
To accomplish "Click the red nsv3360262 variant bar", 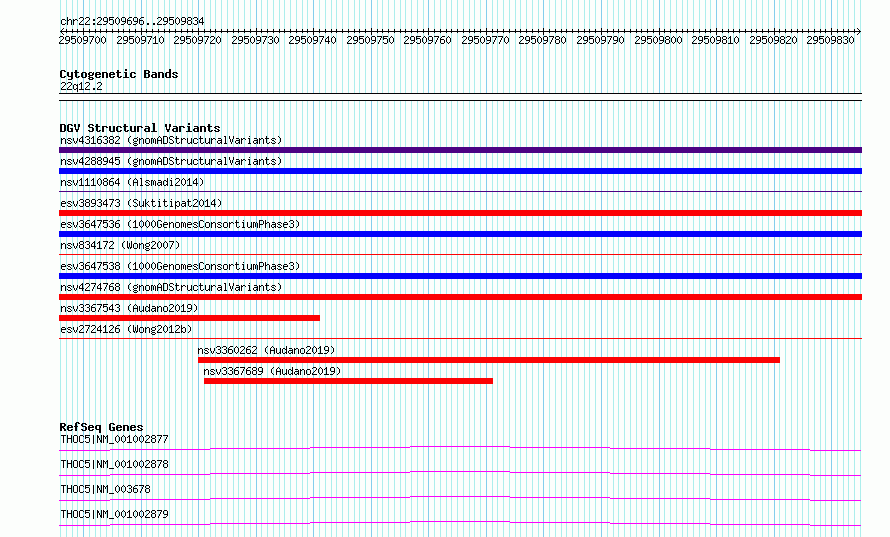I will click(x=489, y=360).
